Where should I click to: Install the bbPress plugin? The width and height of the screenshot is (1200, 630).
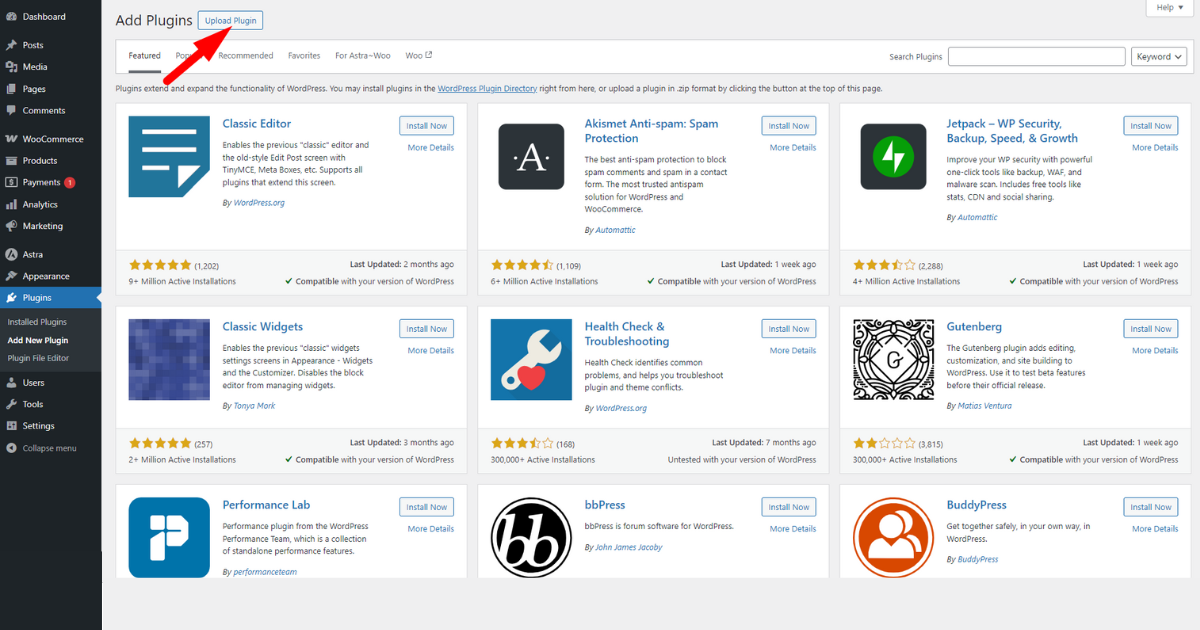[789, 507]
